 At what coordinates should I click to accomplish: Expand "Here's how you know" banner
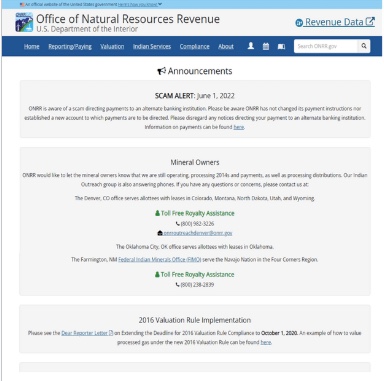140,4
